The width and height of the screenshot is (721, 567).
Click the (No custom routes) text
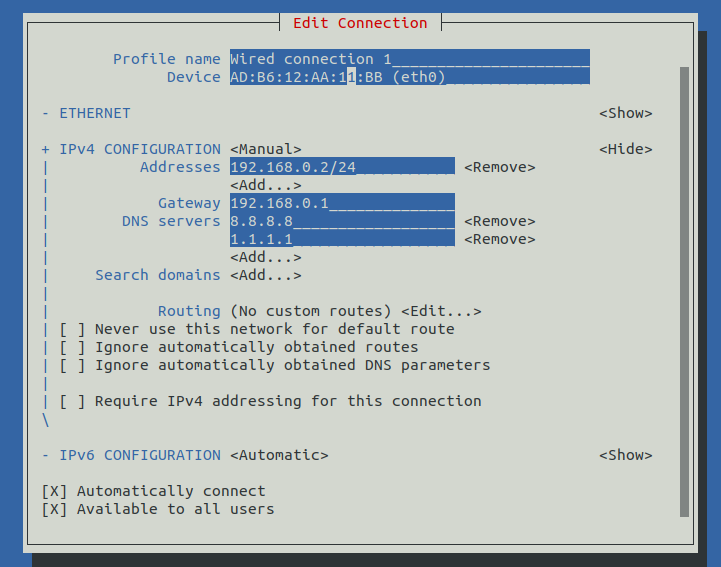coord(311,311)
